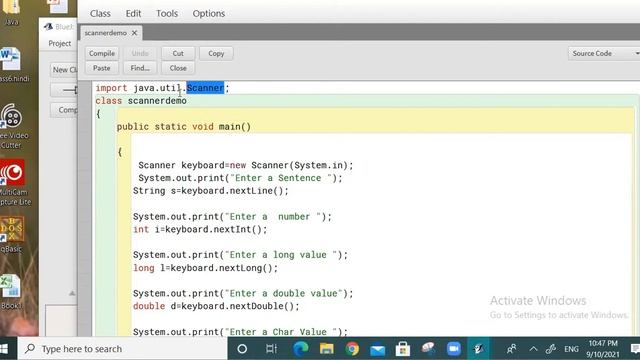
Task: Click ENG language indicator
Action: (x=571, y=349)
